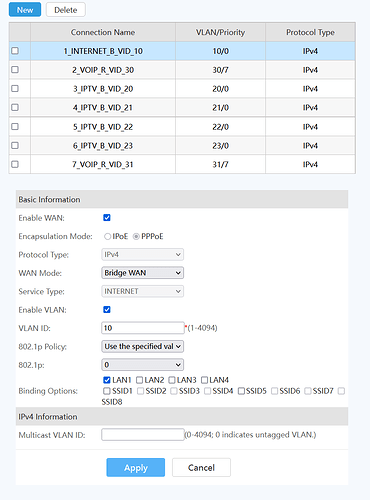
Task: Check the LAN4 binding option
Action: pos(204,380)
